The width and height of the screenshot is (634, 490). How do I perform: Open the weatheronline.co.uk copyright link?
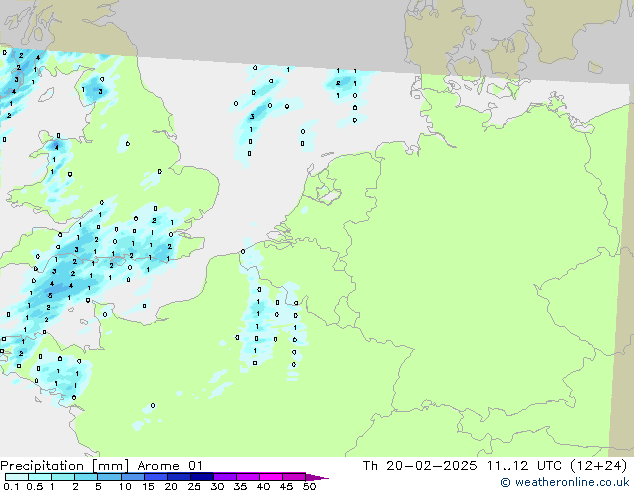(565, 482)
